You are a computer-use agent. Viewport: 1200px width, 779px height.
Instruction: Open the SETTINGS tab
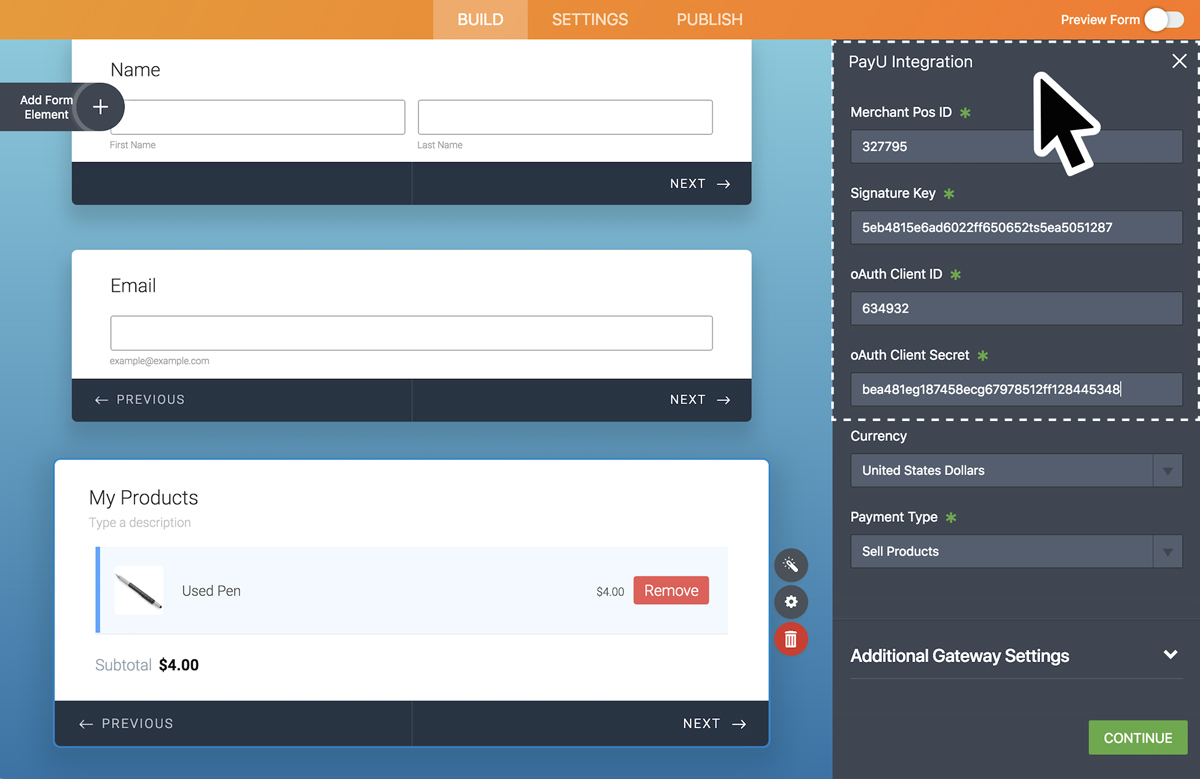590,19
